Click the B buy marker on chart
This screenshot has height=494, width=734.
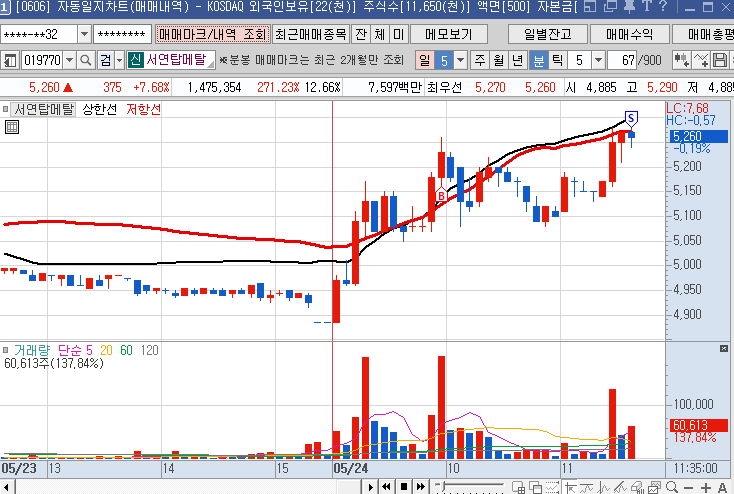(441, 196)
